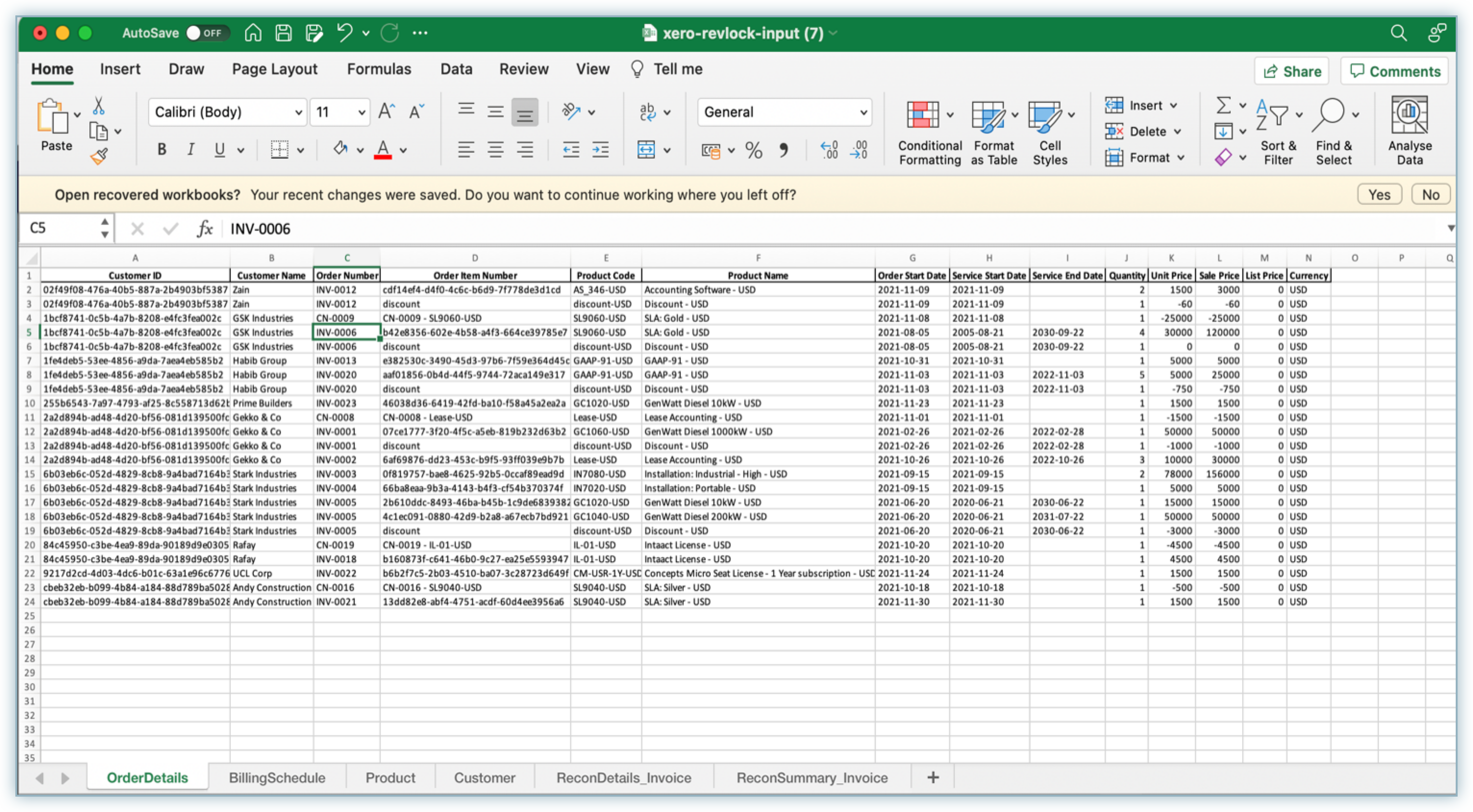Apply the red font color swatch

[x=383, y=150]
